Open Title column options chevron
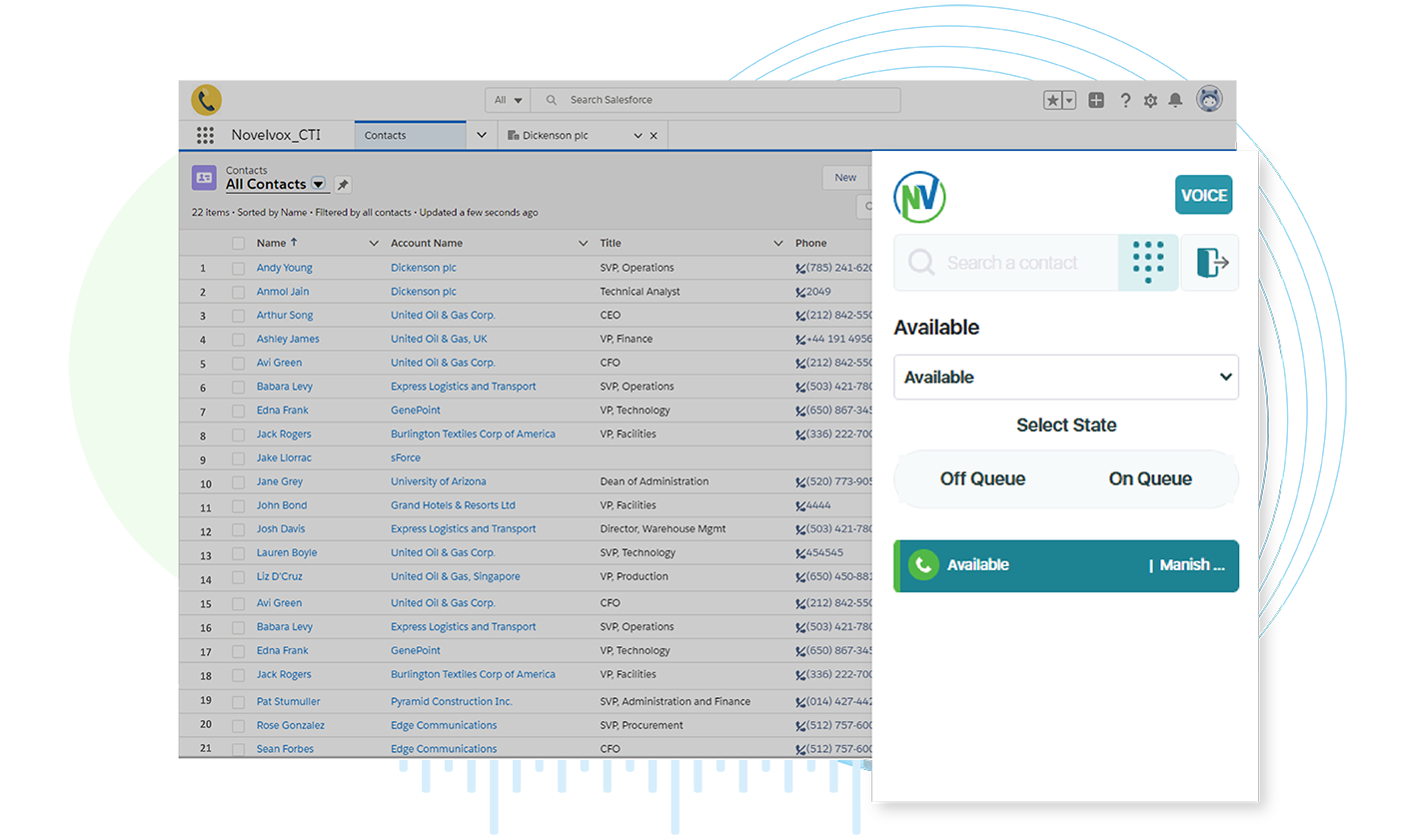This screenshot has height=840, width=1415. pos(777,243)
